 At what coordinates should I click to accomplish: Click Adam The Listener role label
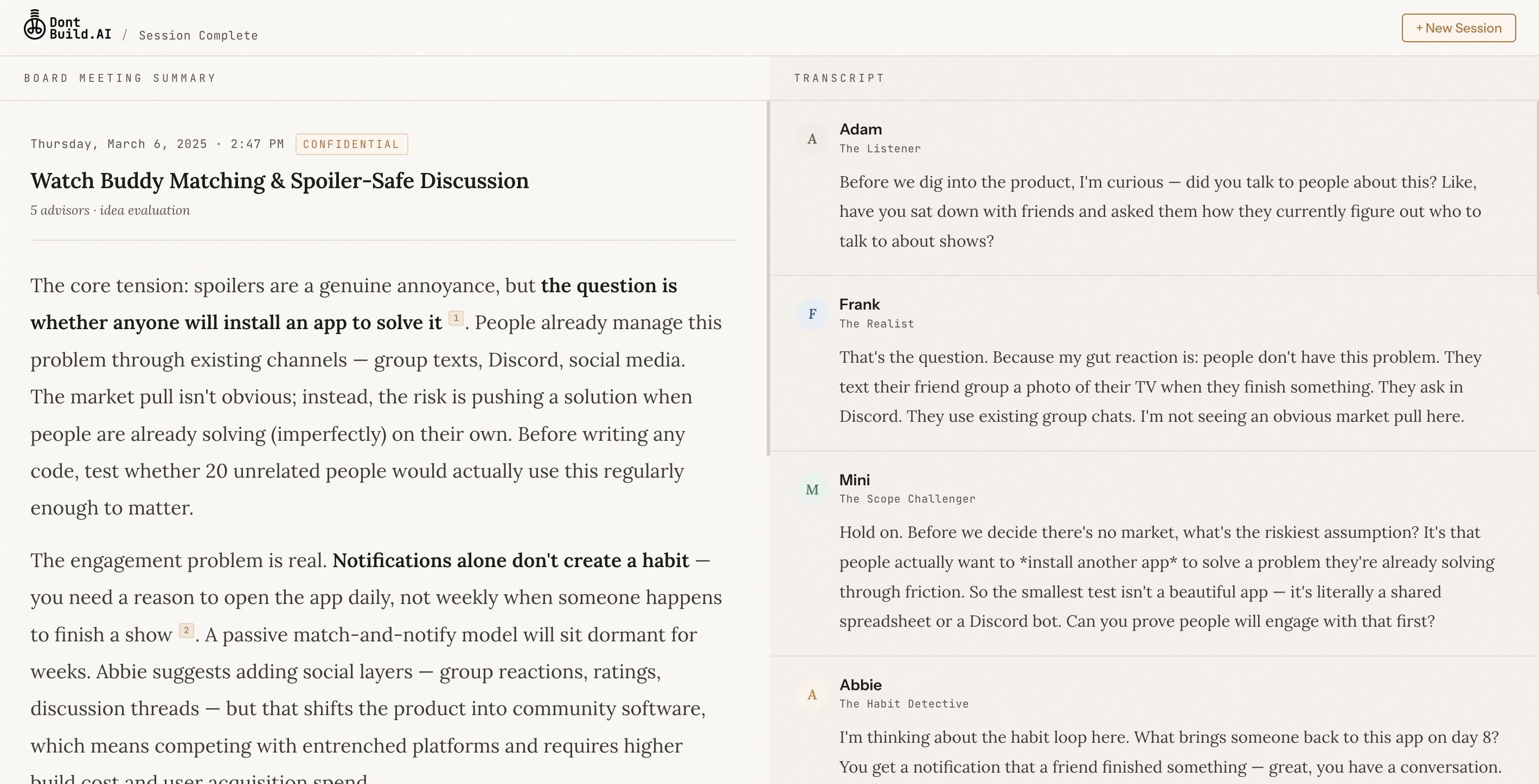pyautogui.click(x=880, y=149)
